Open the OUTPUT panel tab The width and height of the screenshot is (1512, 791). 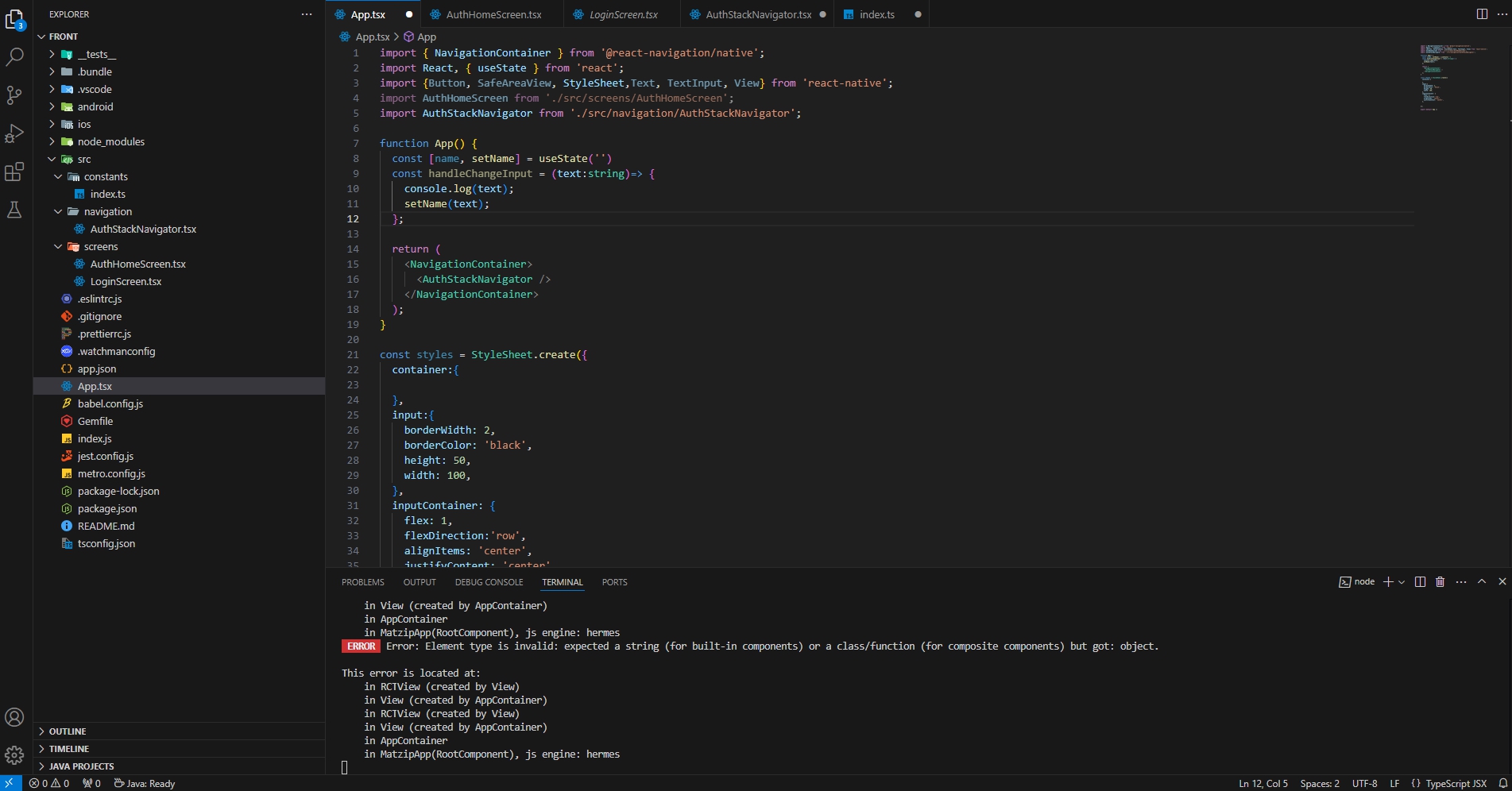pos(420,582)
